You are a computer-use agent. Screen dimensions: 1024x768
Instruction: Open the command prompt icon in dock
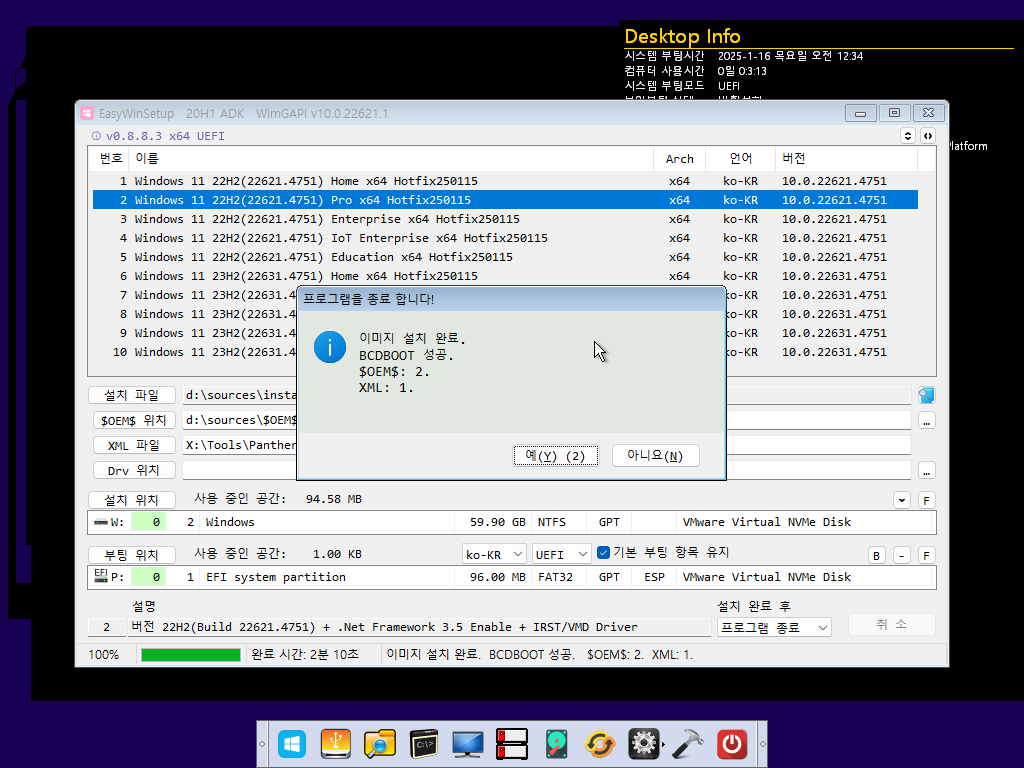point(424,744)
